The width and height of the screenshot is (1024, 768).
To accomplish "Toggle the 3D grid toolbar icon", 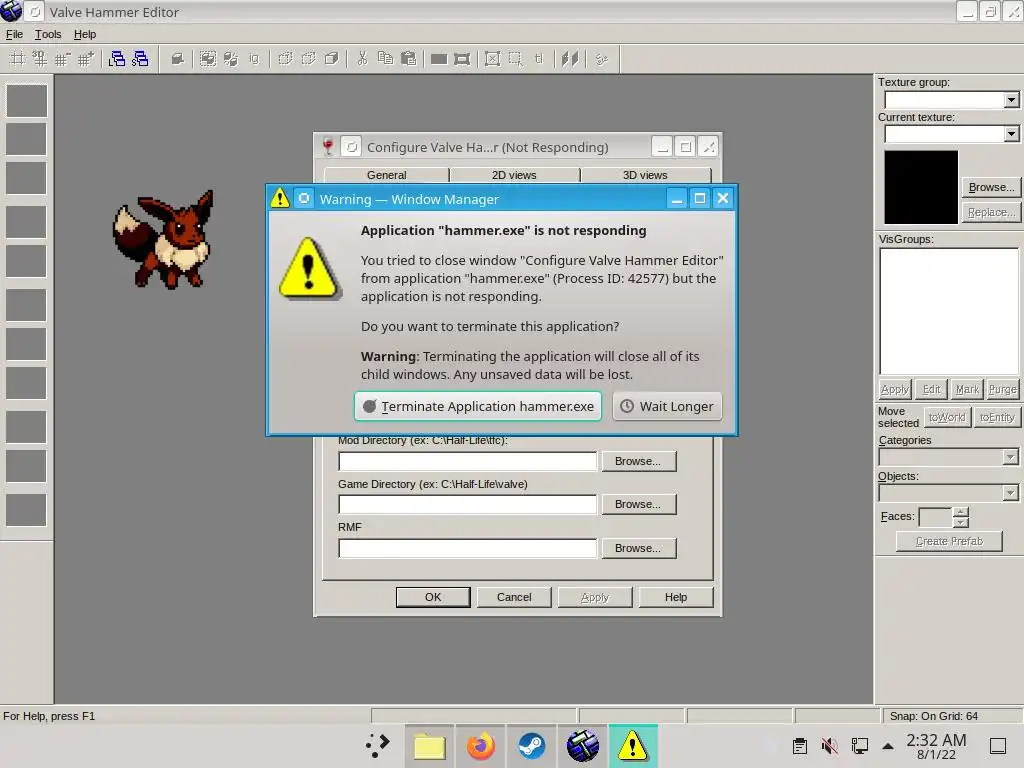I will tap(40, 59).
